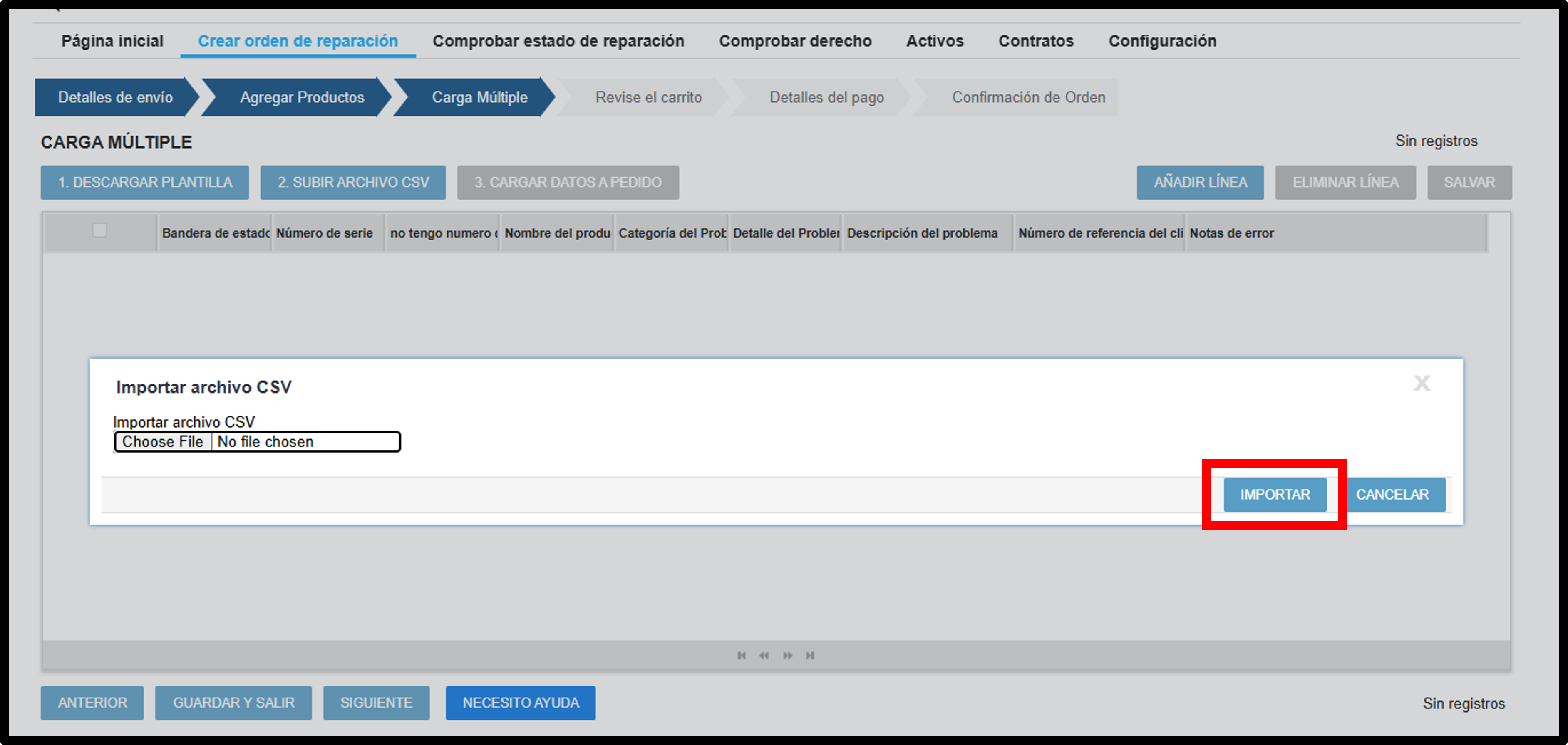Open the Página inicial tab
Image resolution: width=1568 pixels, height=745 pixels.
[113, 41]
